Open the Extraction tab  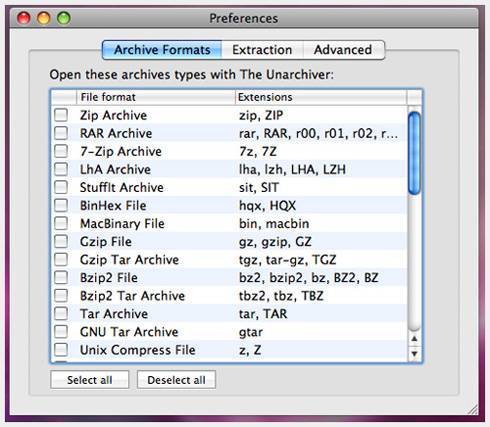click(x=262, y=50)
